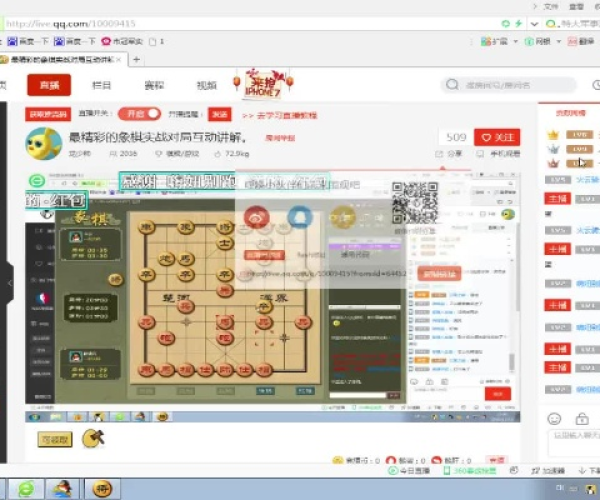Click the orange copy-address button
Viewport: 600px width, 500px height.
click(x=439, y=274)
